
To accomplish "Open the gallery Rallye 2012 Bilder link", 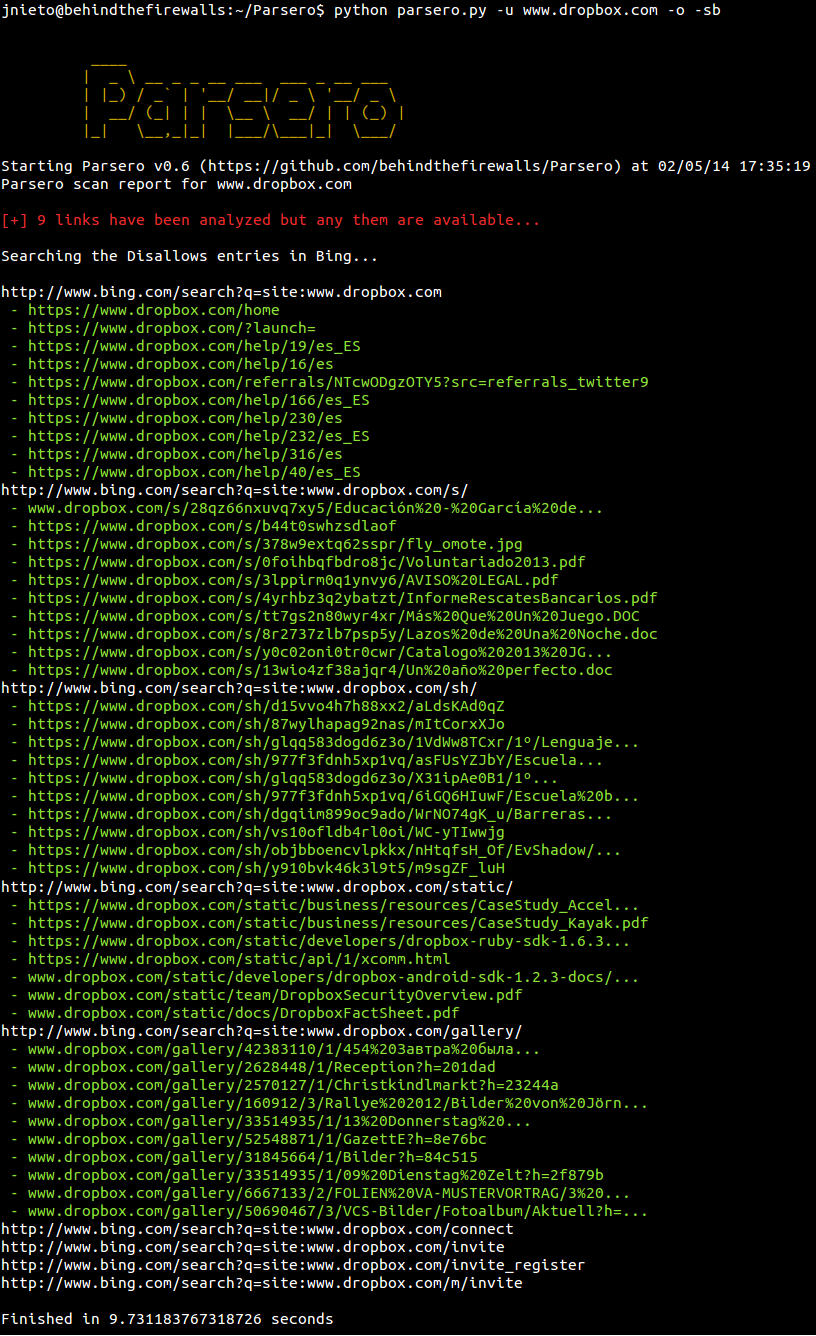I will 338,1102.
